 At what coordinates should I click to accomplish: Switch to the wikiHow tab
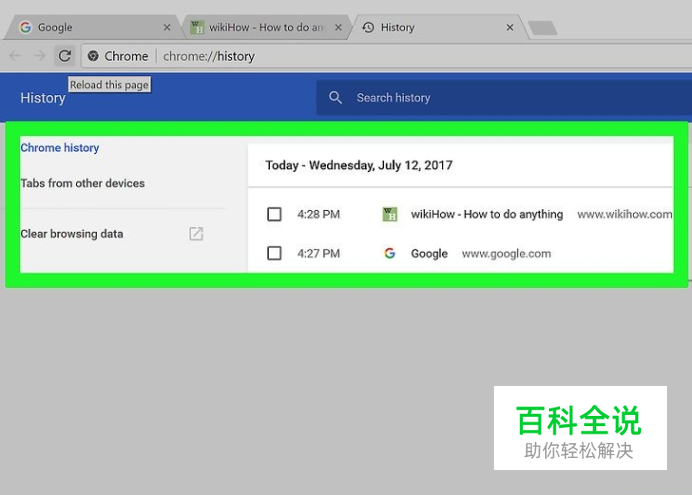266,27
